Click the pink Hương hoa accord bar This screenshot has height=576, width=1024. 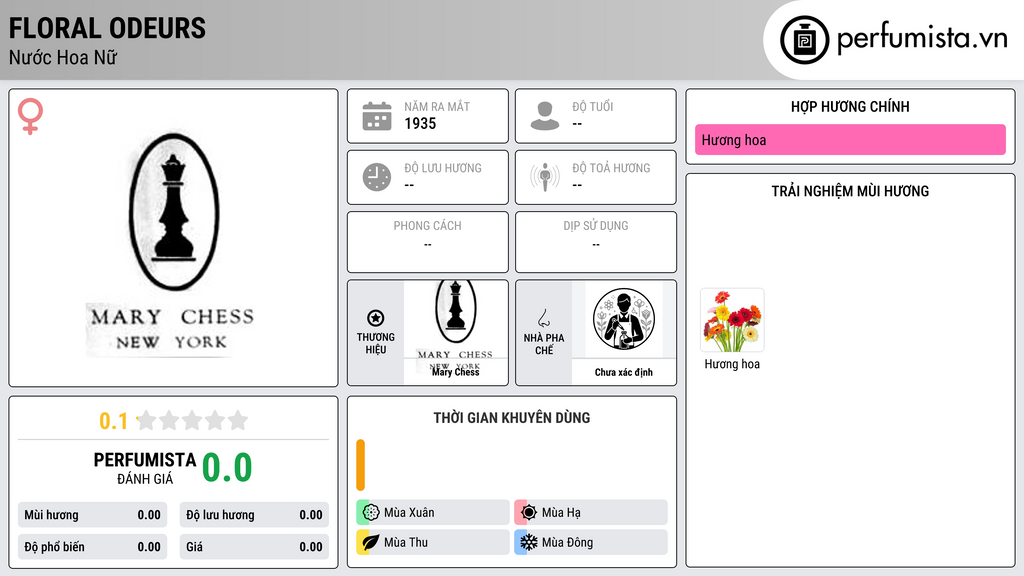click(850, 140)
